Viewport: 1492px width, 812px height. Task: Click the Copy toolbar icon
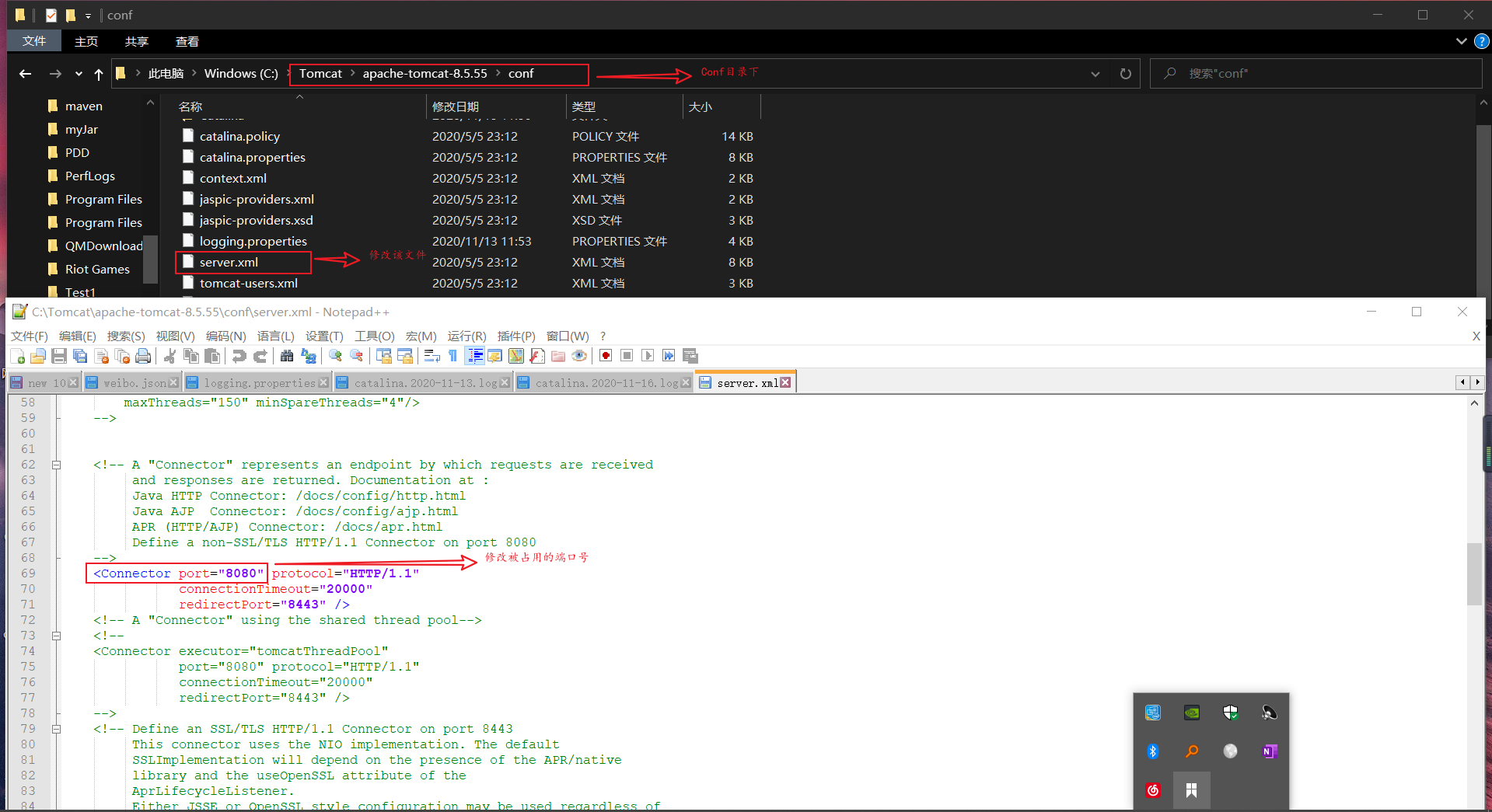pyautogui.click(x=190, y=356)
